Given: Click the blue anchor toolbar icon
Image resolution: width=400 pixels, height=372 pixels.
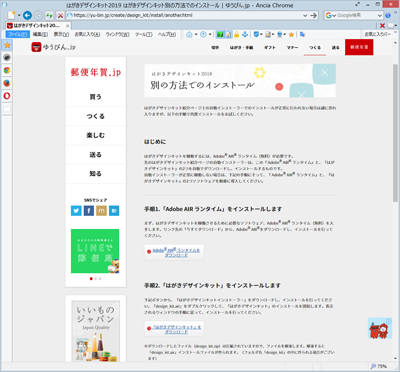Looking at the screenshot, I should 245,34.
